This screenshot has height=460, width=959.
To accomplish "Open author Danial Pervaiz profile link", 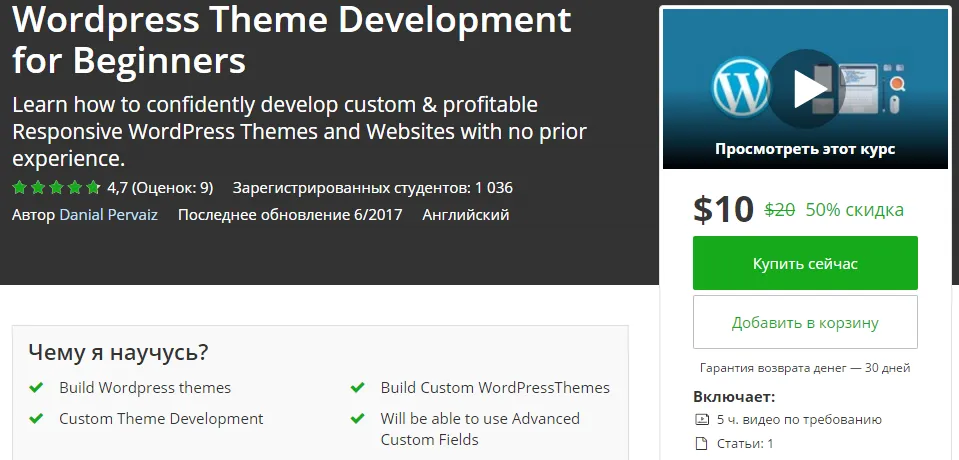I will tap(108, 215).
